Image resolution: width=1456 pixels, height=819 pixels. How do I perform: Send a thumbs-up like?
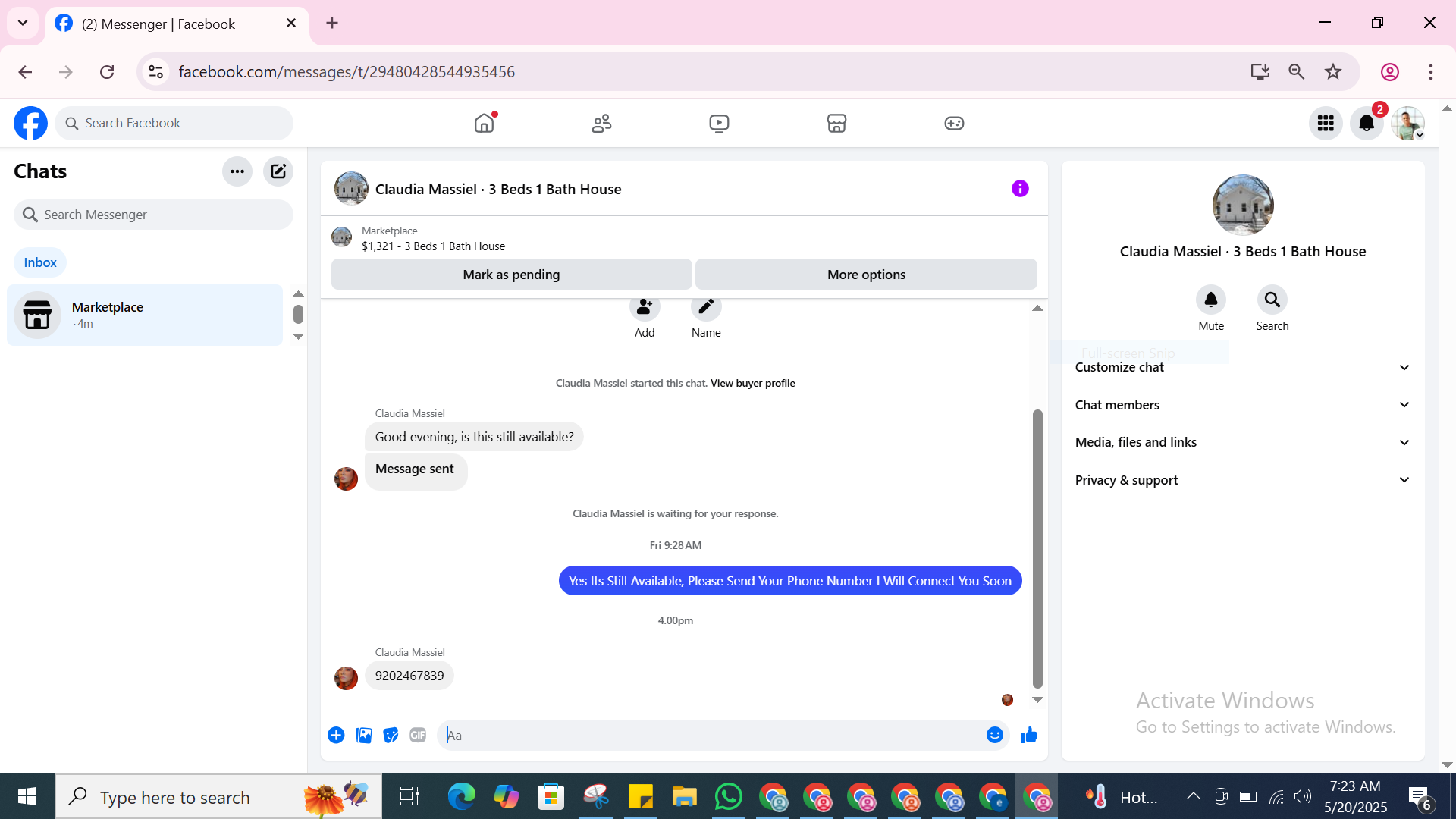1028,735
